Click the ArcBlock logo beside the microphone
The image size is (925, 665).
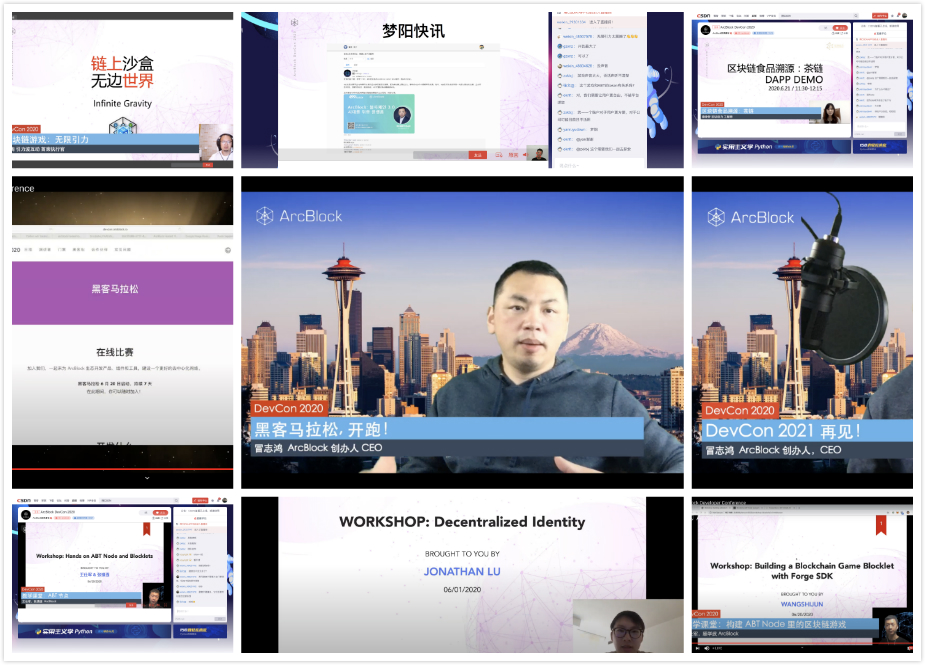click(x=750, y=217)
